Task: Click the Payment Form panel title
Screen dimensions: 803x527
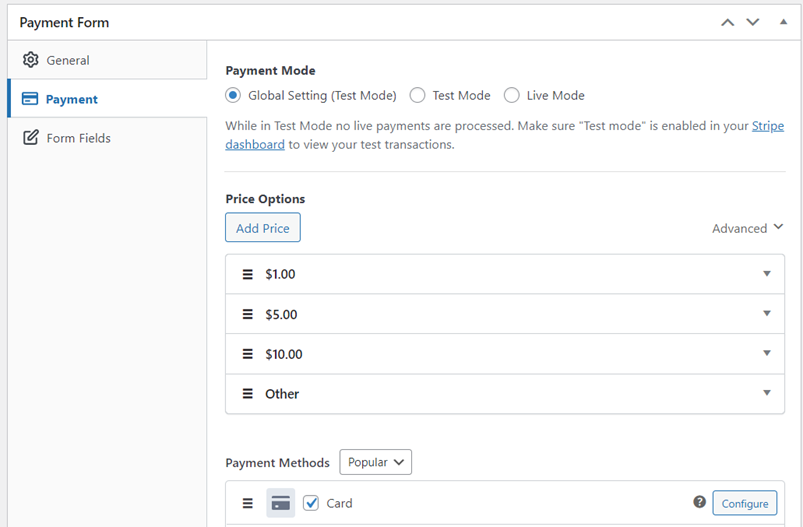Action: [64, 23]
